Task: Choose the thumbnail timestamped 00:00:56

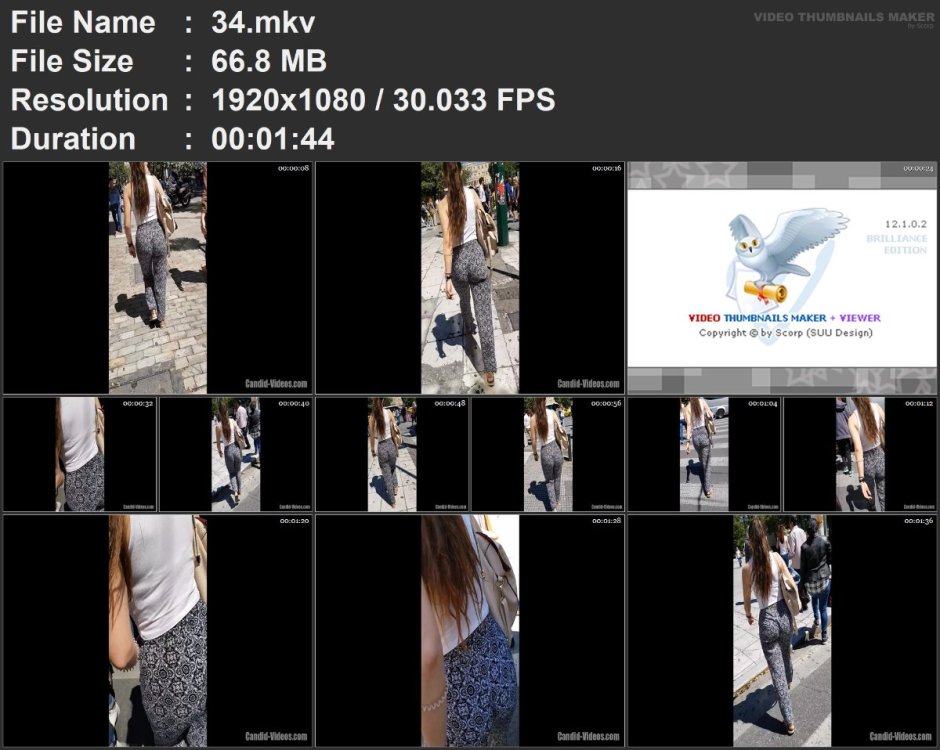Action: [548, 454]
